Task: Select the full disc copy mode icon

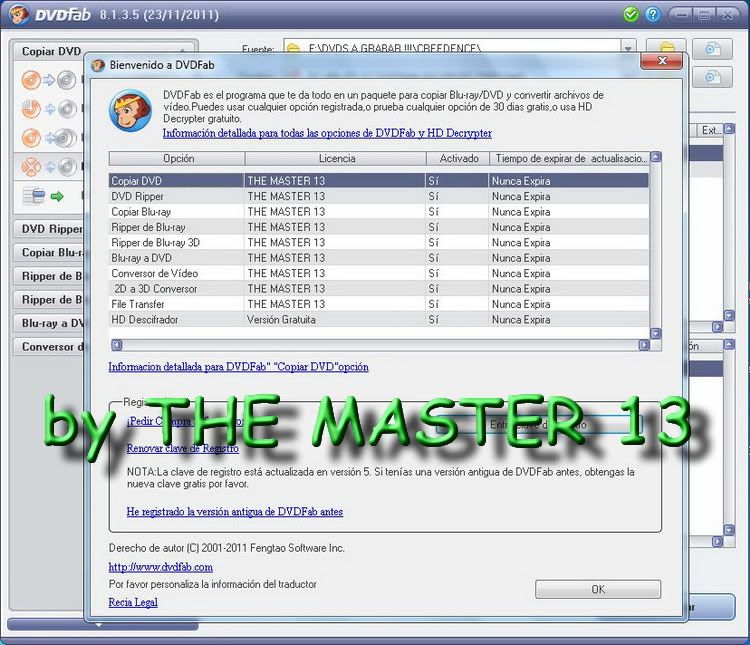Action: click(48, 80)
